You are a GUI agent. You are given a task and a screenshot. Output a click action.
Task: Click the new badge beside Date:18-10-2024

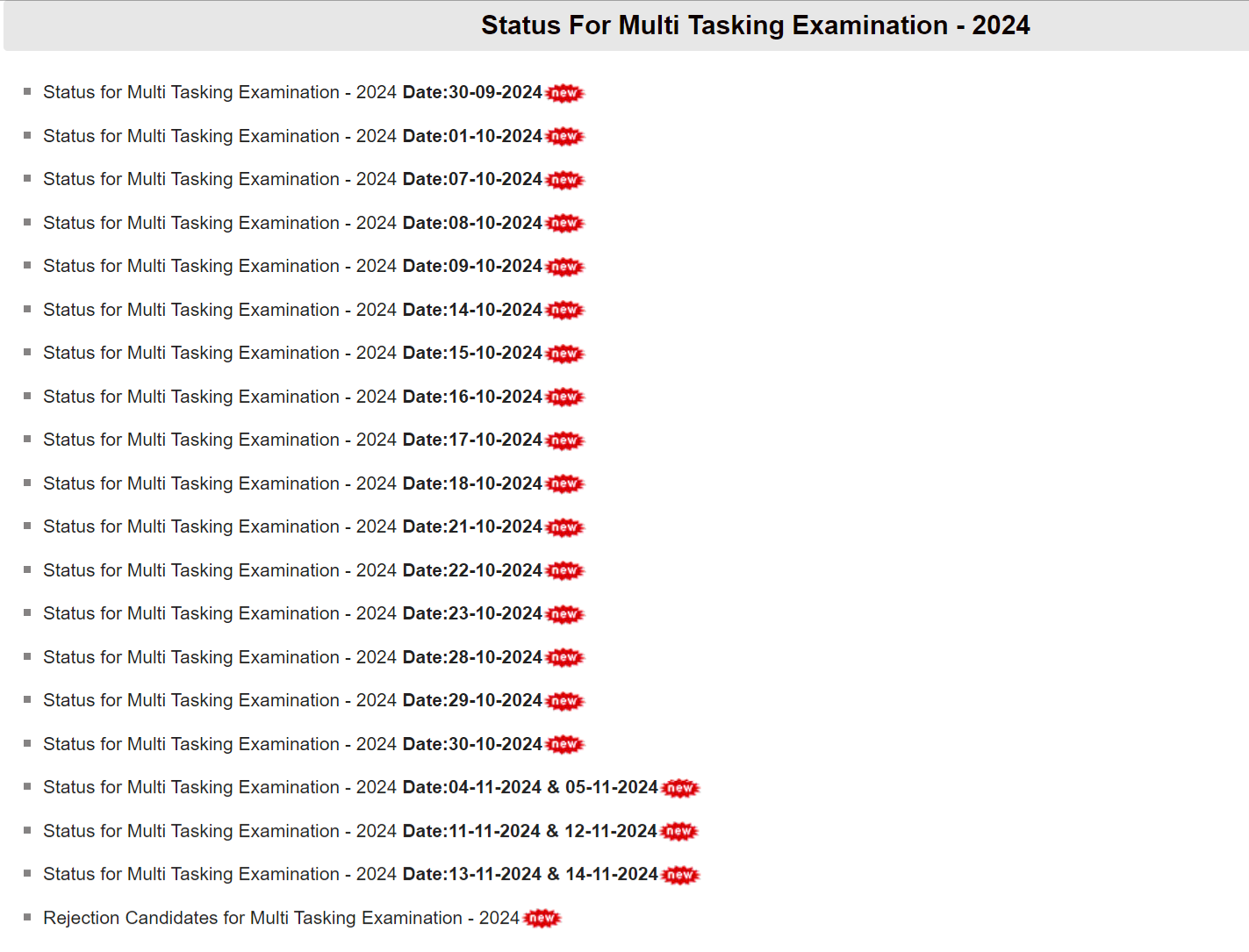[x=564, y=483]
